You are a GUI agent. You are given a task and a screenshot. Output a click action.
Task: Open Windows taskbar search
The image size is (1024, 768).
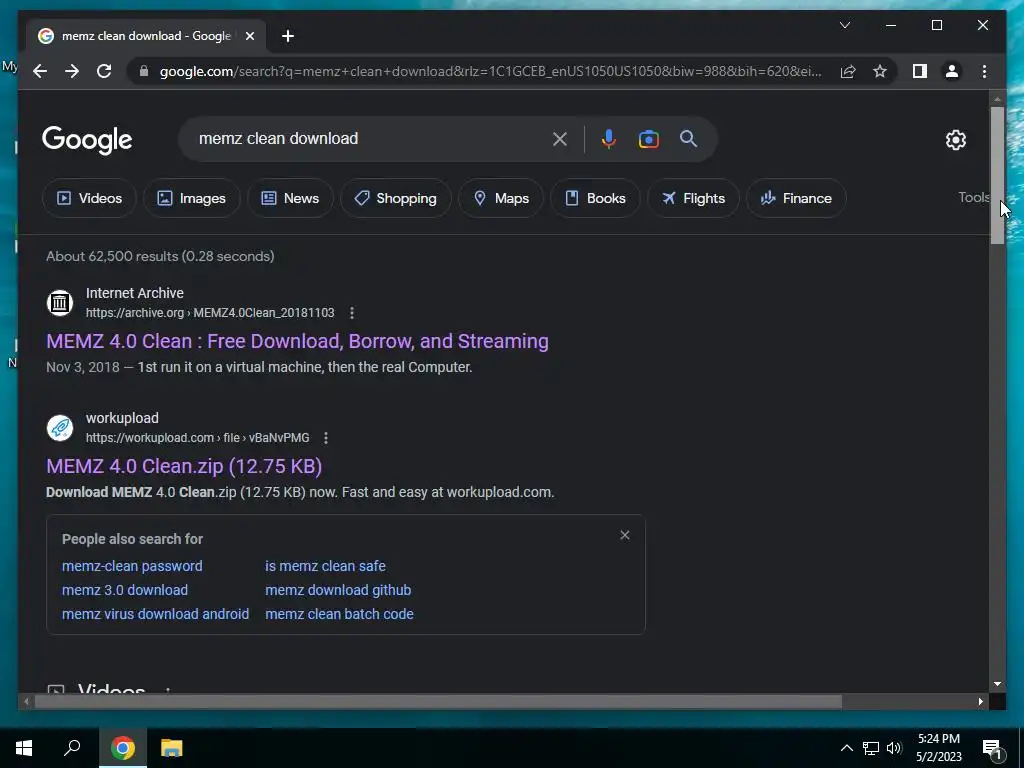coord(72,748)
